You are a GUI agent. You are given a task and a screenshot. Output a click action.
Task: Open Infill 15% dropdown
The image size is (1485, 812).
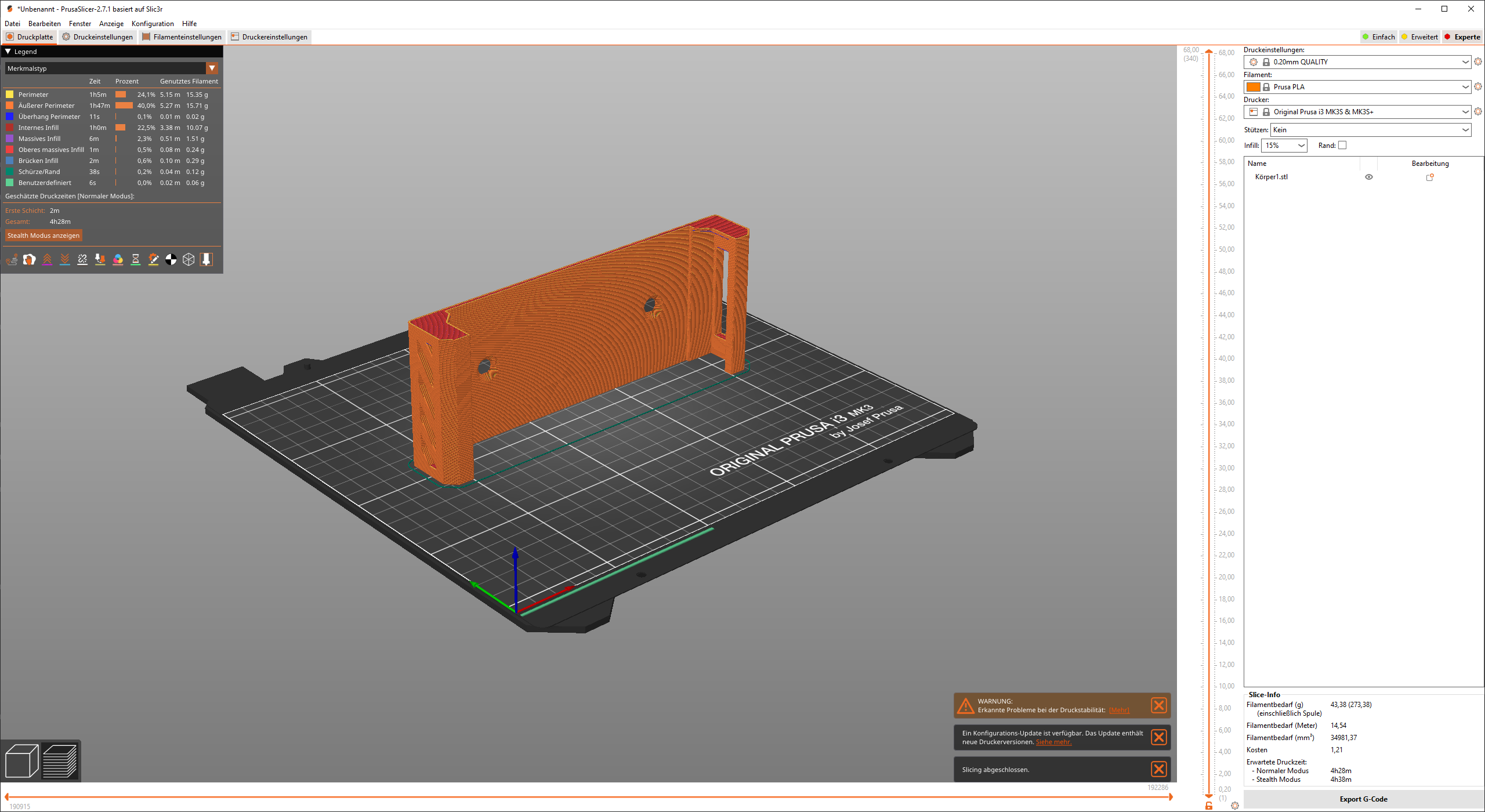(x=1284, y=146)
